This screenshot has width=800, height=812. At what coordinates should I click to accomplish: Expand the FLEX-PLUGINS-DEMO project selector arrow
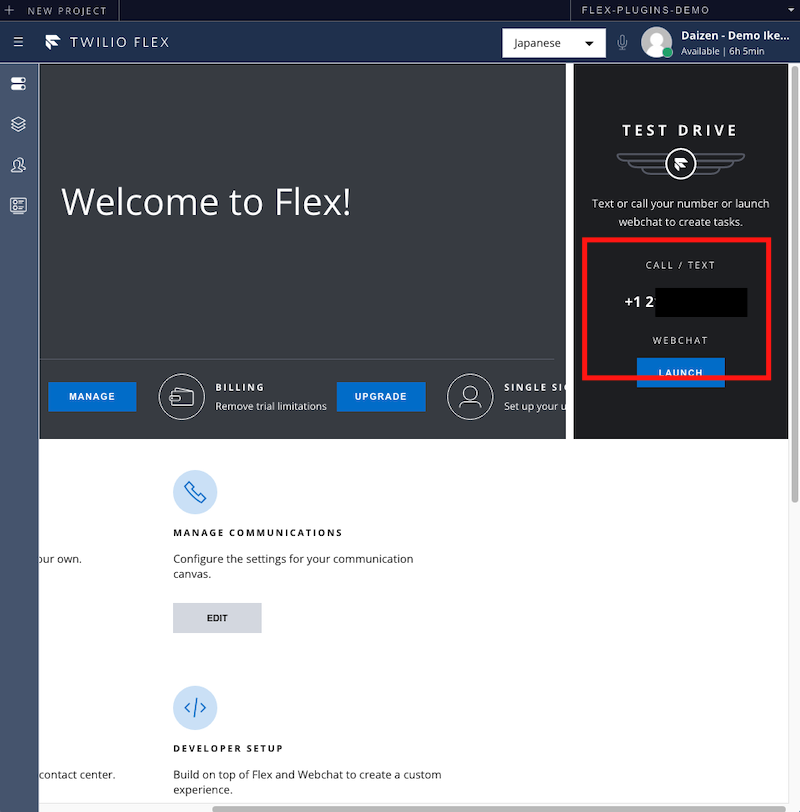[791, 10]
